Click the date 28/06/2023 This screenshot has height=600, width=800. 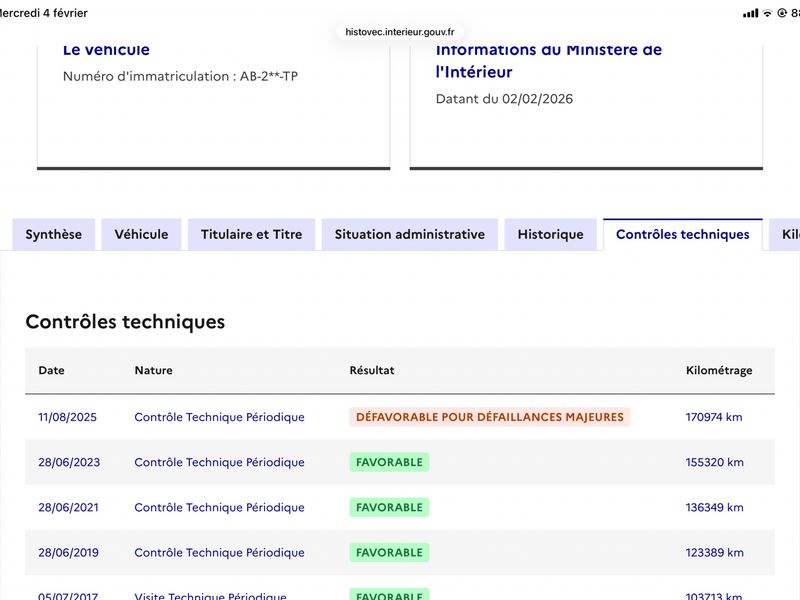[69, 462]
